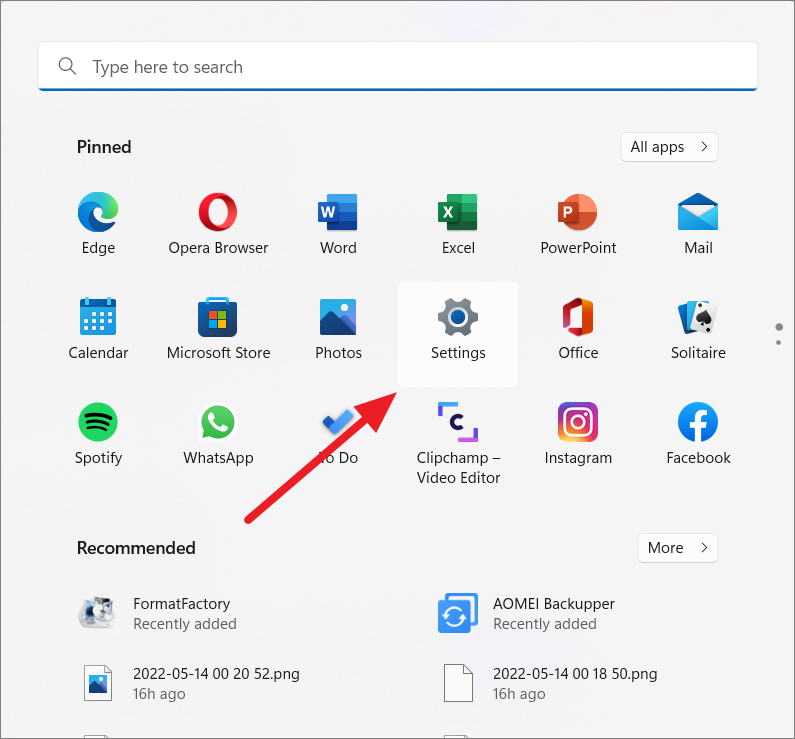Open Facebook

coord(698,434)
